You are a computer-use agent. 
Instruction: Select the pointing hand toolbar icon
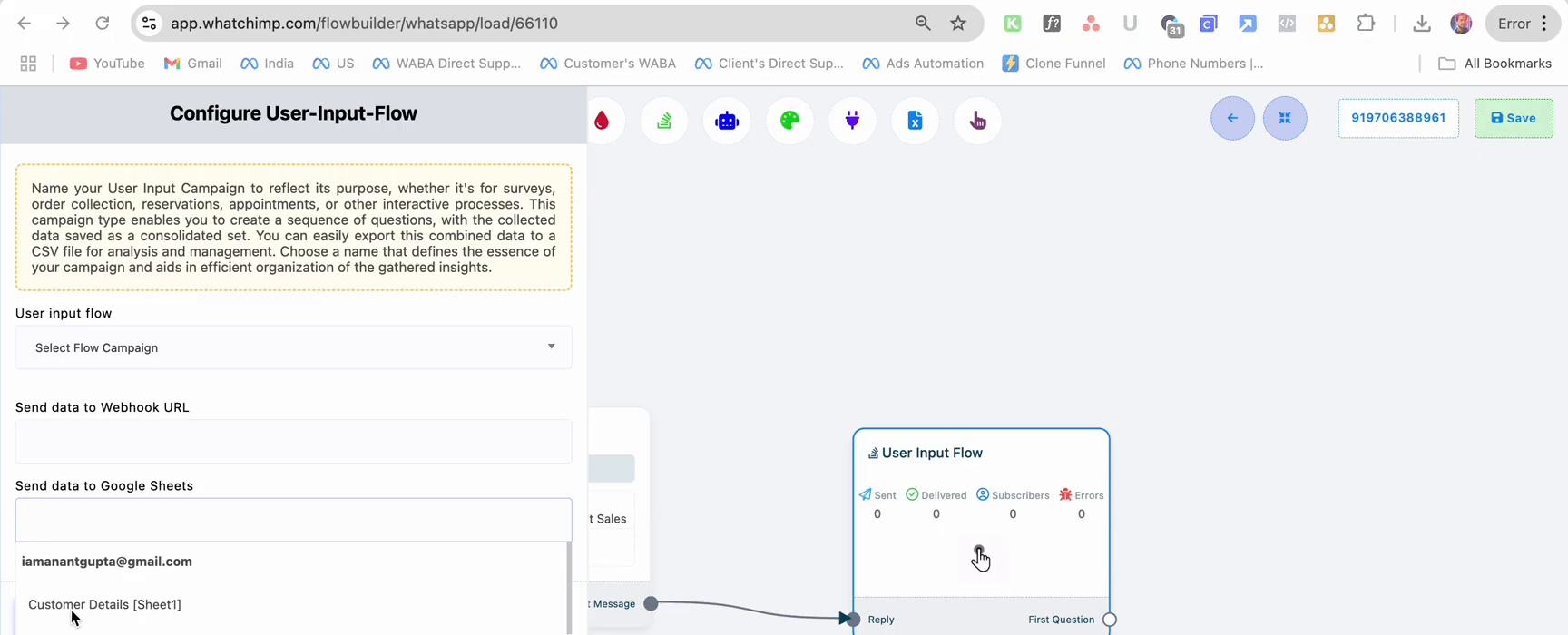click(977, 121)
